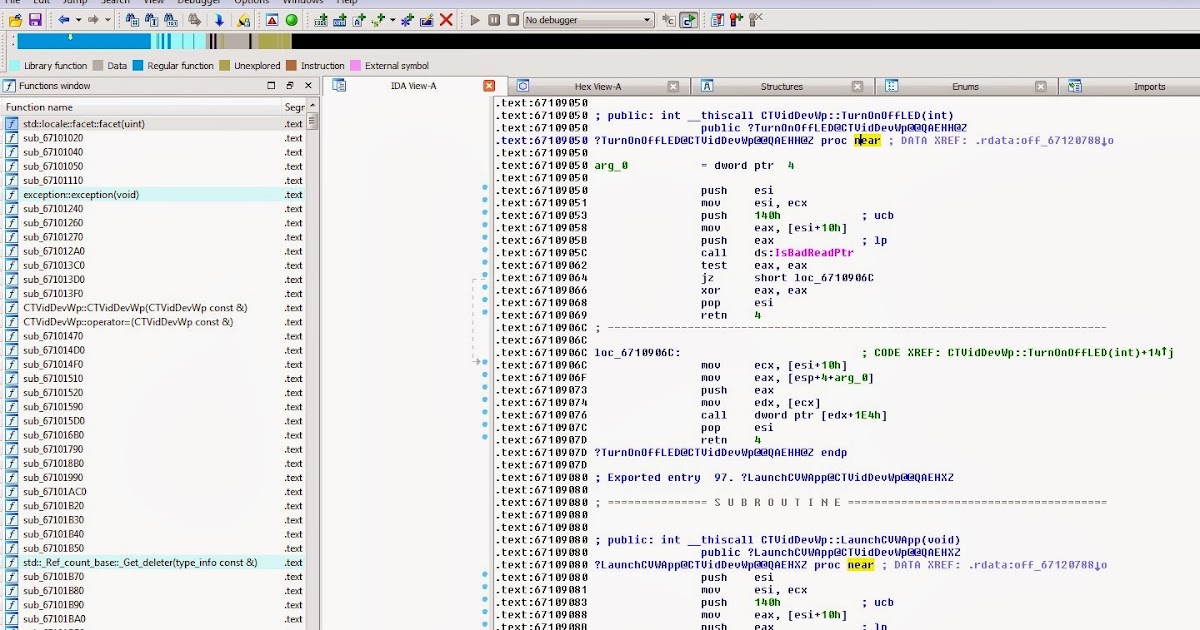
Task: Click the blue down-arrow jump icon
Action: [x=219, y=20]
